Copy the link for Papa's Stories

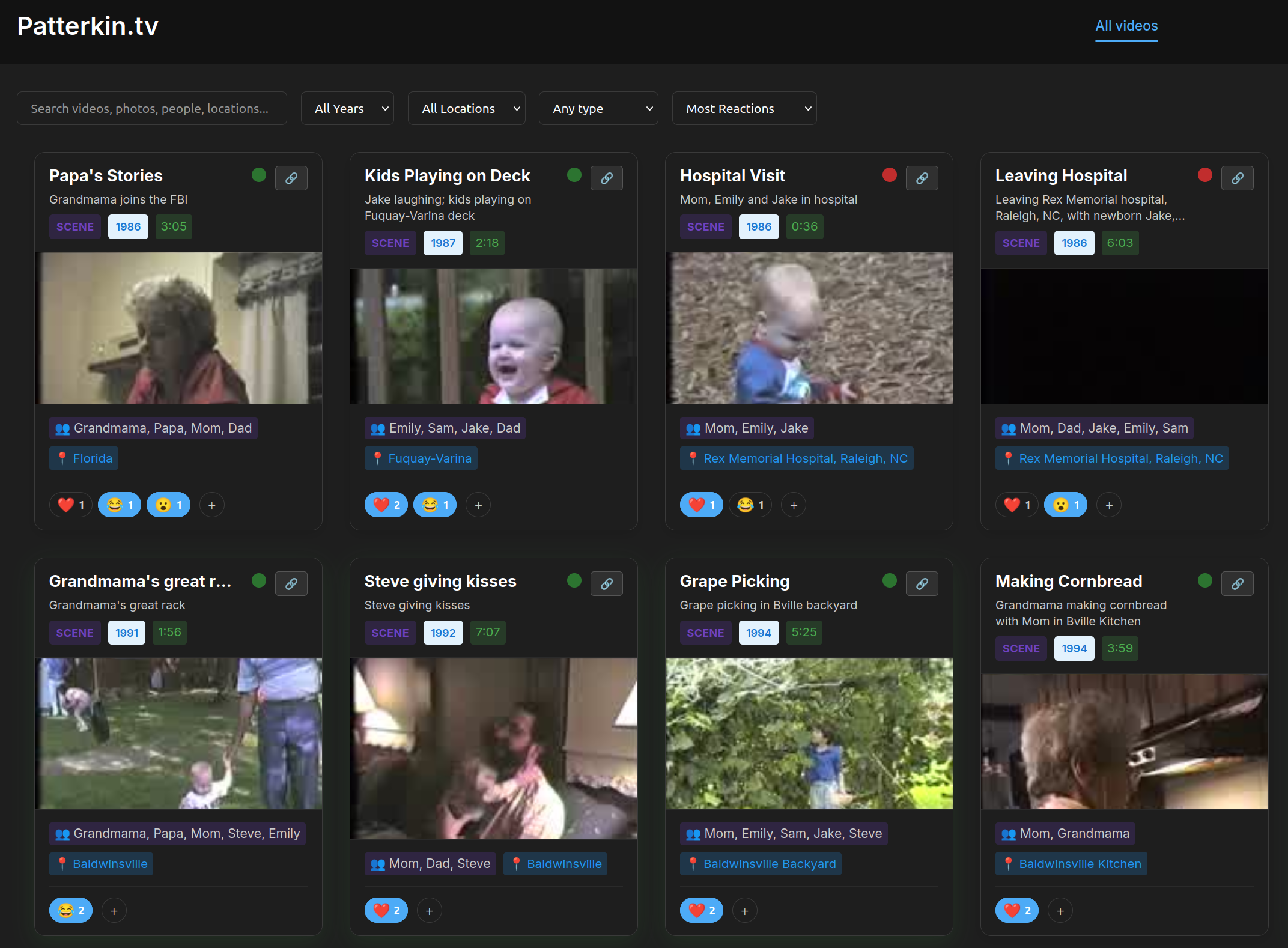point(291,178)
